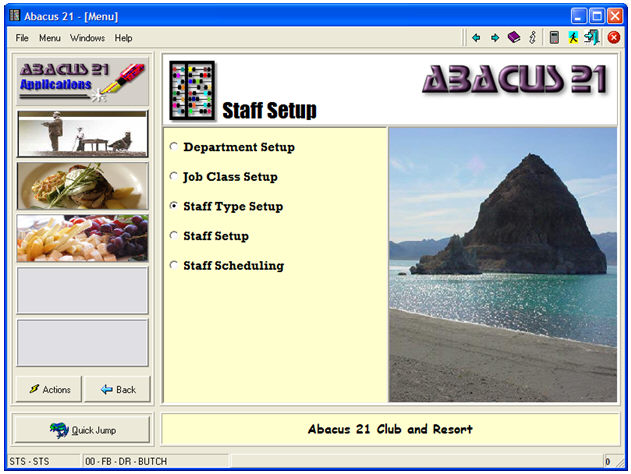Screen dimensions: 631x474
Task: Open the Help menu
Action: point(123,38)
